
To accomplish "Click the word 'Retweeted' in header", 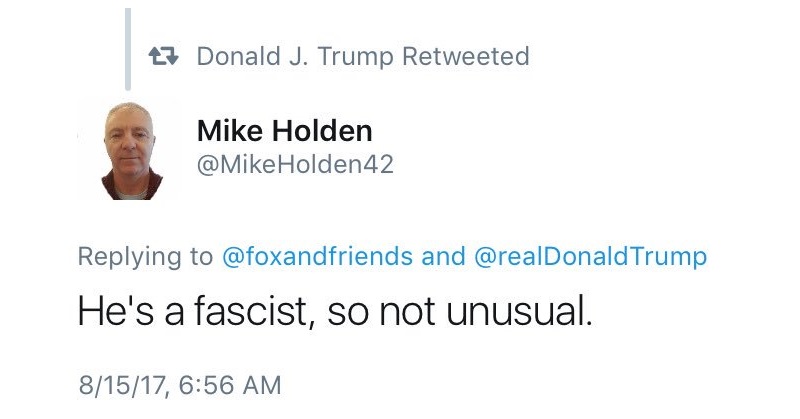I will coord(465,56).
